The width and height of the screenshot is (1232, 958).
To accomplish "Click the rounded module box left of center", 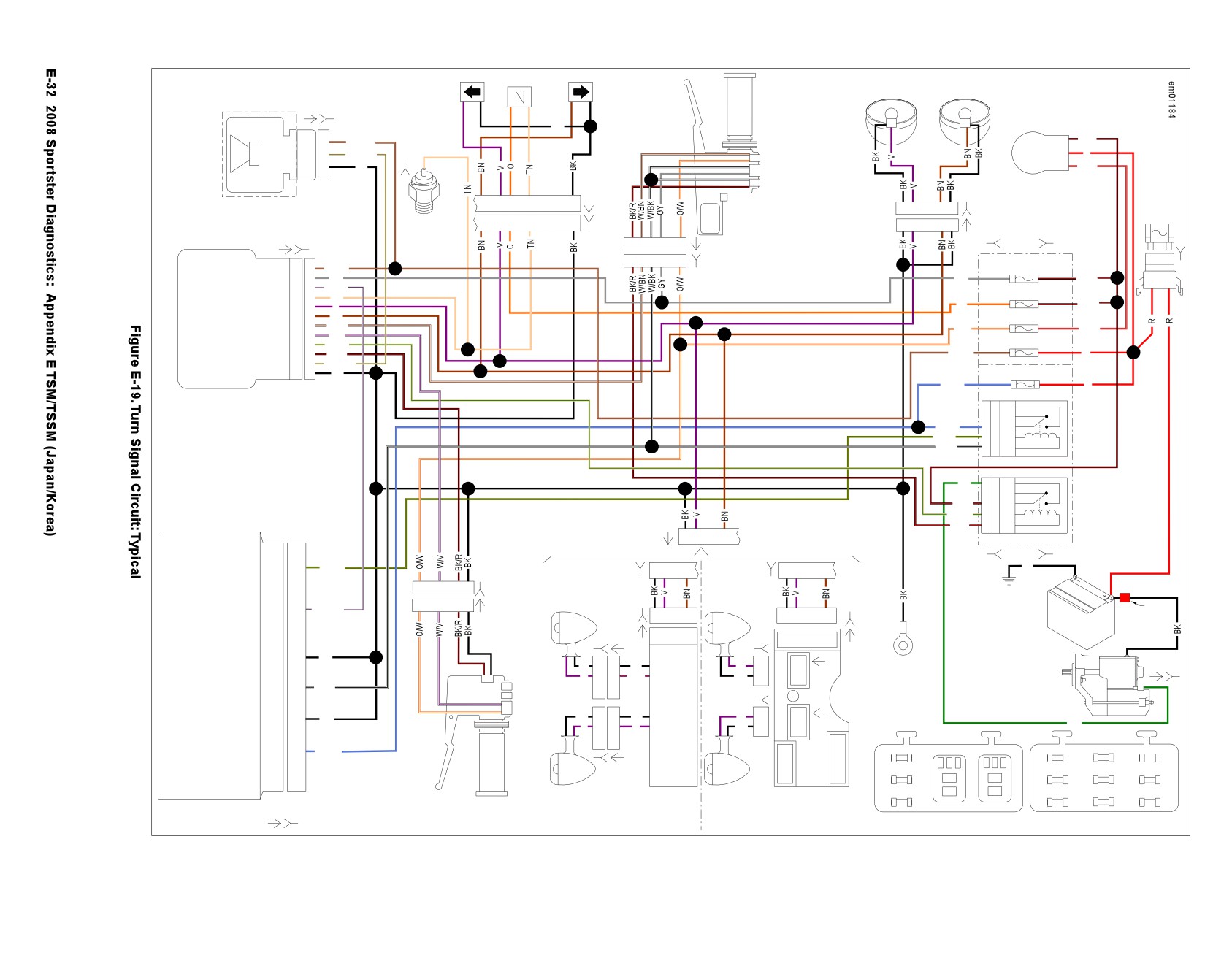I will 247,319.
